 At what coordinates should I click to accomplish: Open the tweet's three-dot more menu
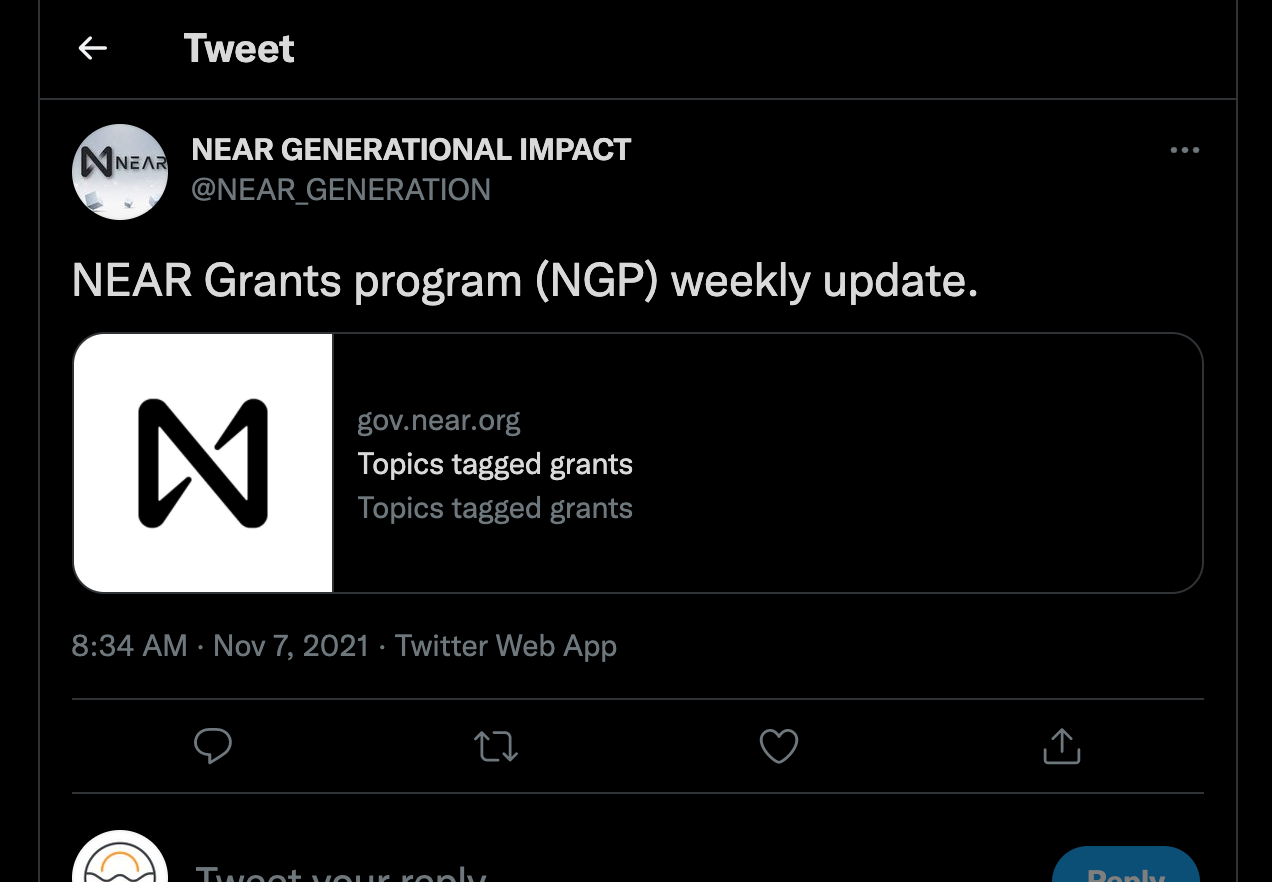(x=1184, y=150)
